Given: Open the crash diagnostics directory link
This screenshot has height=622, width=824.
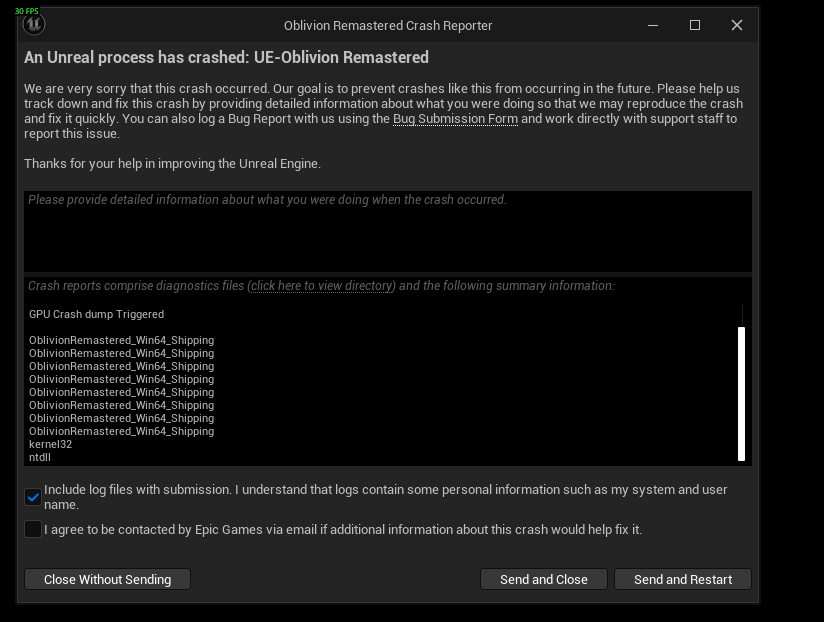Looking at the screenshot, I should [x=321, y=286].
